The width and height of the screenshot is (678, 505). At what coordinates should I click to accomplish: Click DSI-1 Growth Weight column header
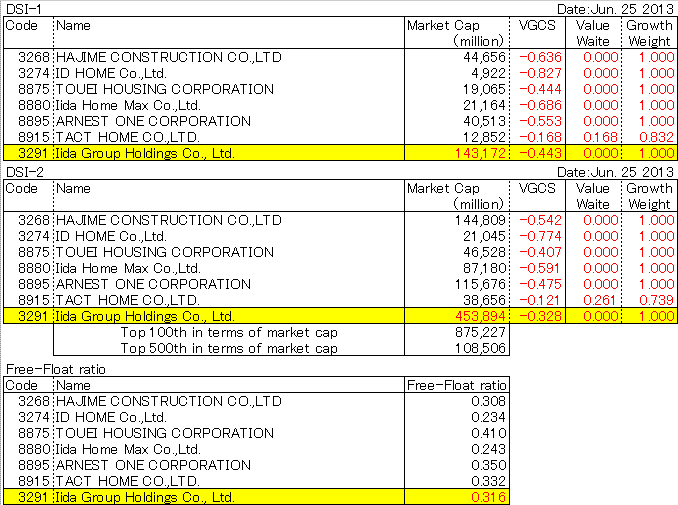tap(649, 33)
